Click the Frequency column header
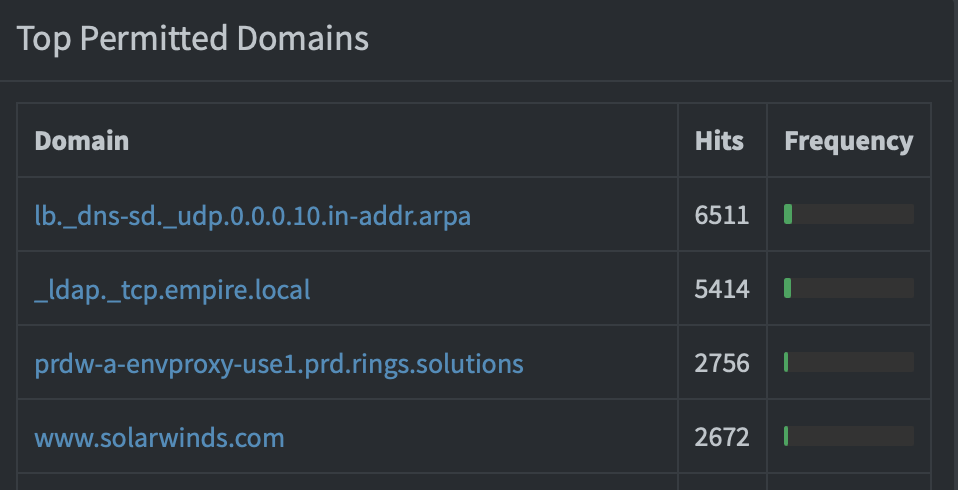This screenshot has width=958, height=490. (x=849, y=142)
